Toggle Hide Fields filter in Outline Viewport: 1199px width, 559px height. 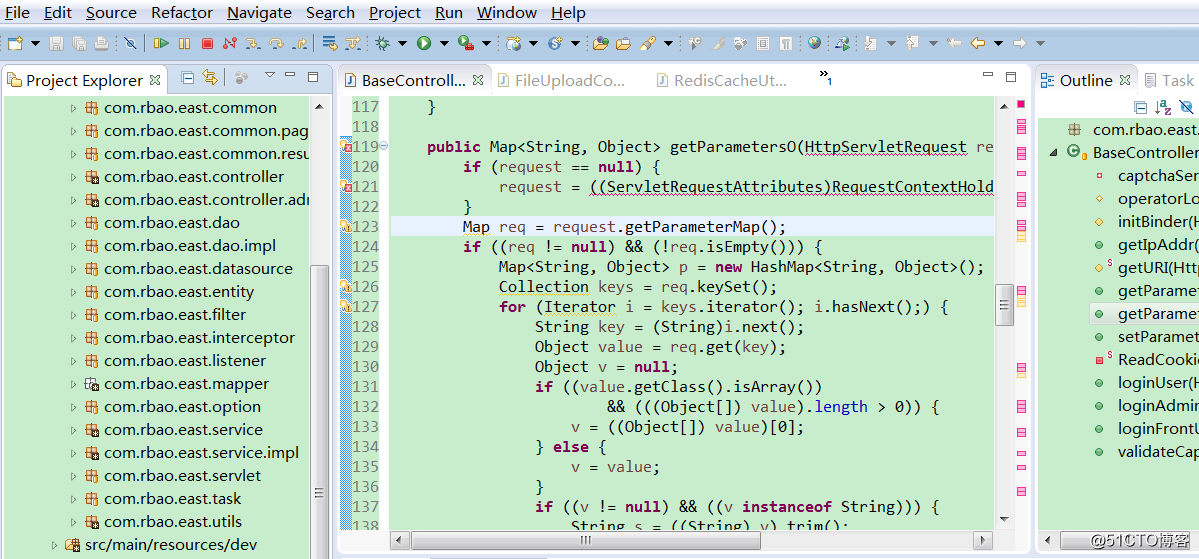point(1186,107)
